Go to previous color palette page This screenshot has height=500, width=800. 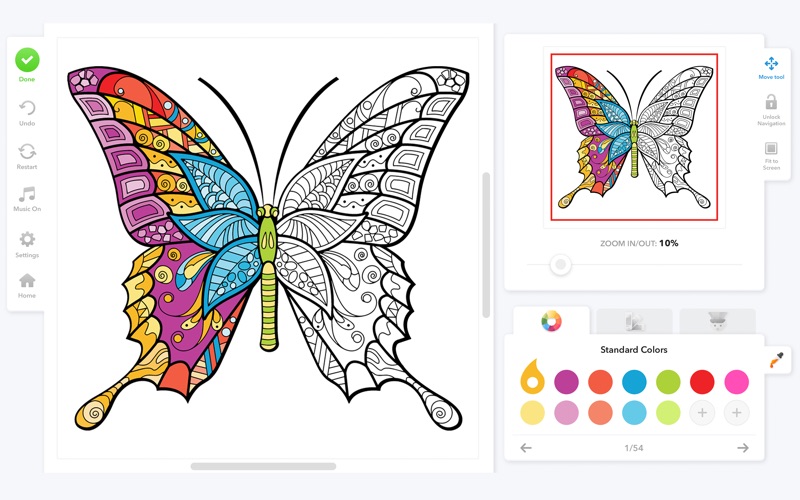click(x=526, y=448)
